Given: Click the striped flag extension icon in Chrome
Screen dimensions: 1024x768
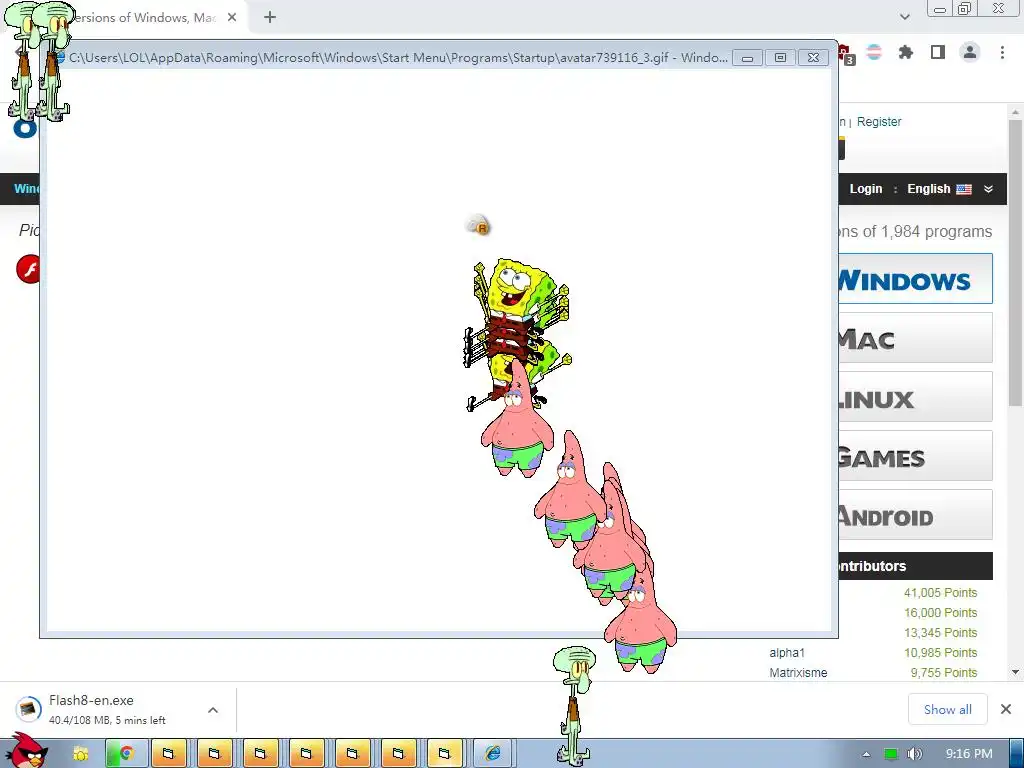Looking at the screenshot, I should (x=874, y=52).
